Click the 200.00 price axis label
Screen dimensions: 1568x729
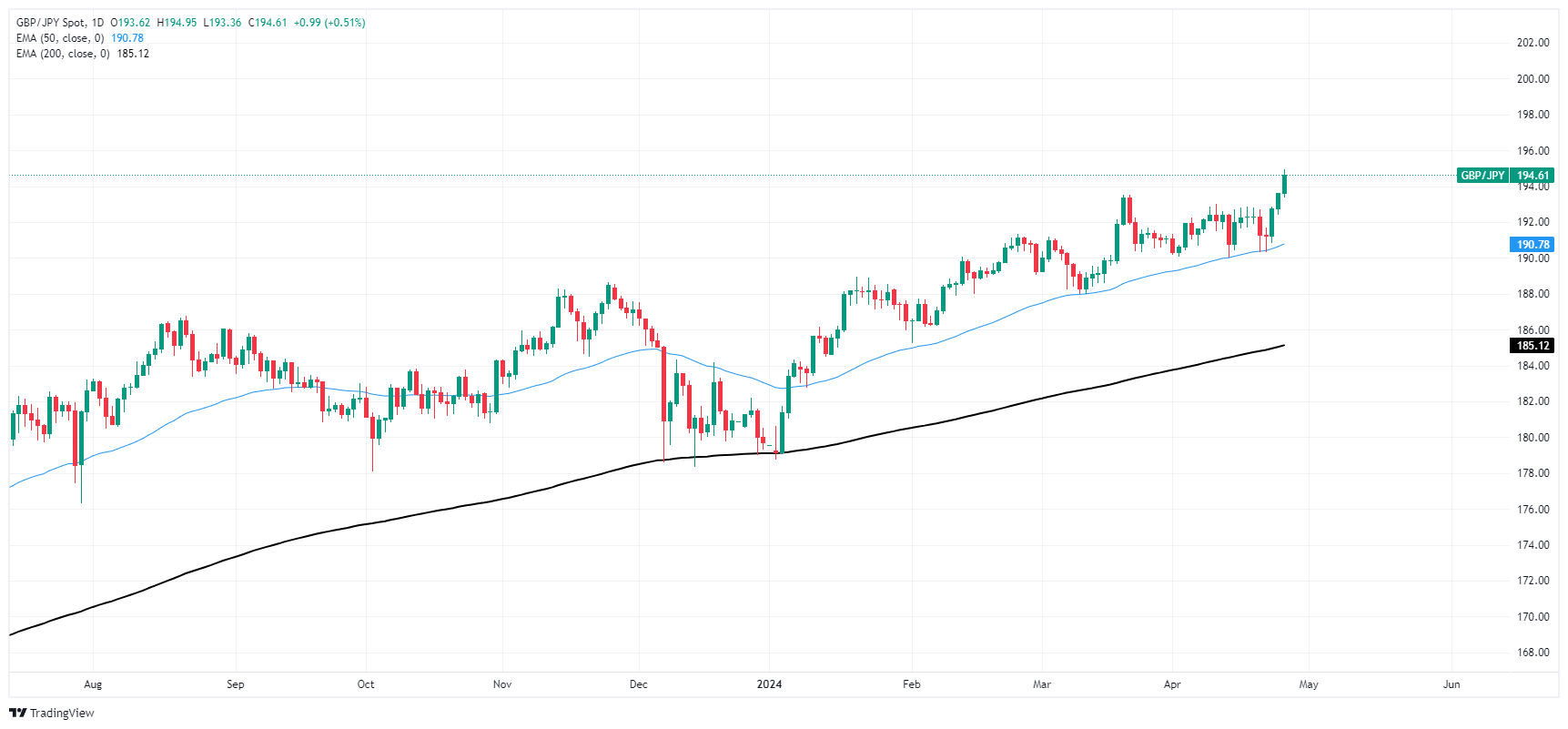tap(1533, 79)
